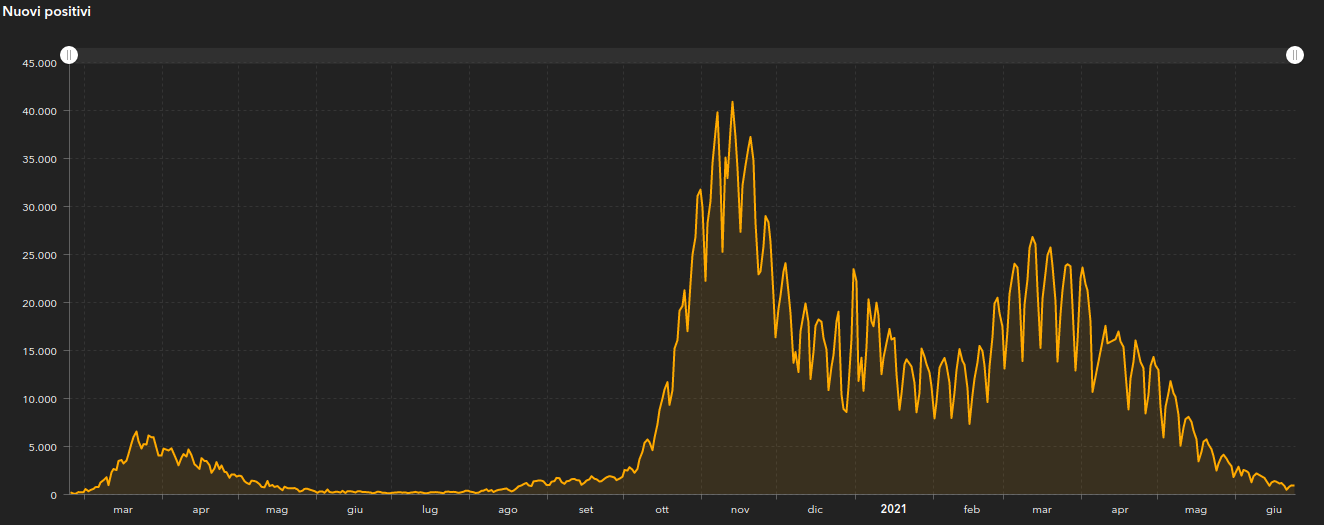The width and height of the screenshot is (1324, 525).
Task: Click the 0 label at y-axis bottom
Action: tap(52, 495)
